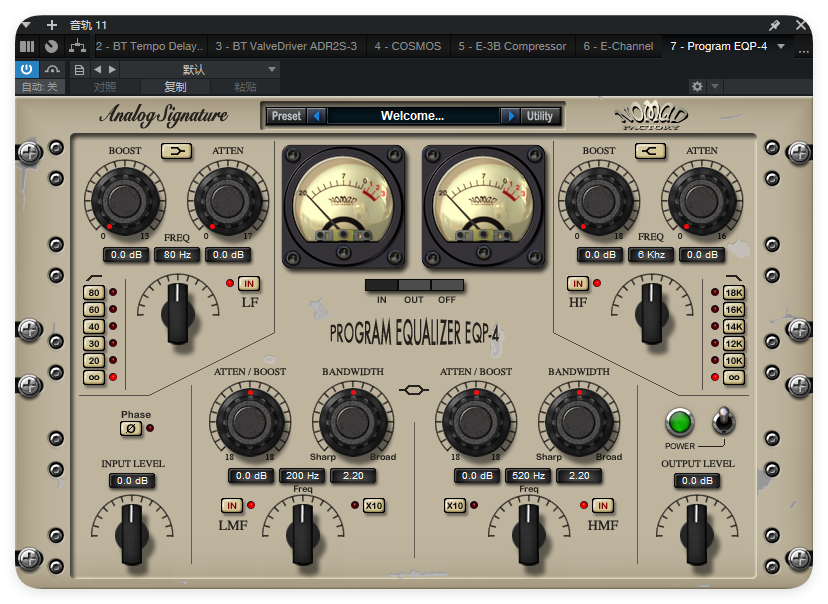Screen dimensions: 828x604
Task: Click the Preset button
Action: (x=286, y=116)
